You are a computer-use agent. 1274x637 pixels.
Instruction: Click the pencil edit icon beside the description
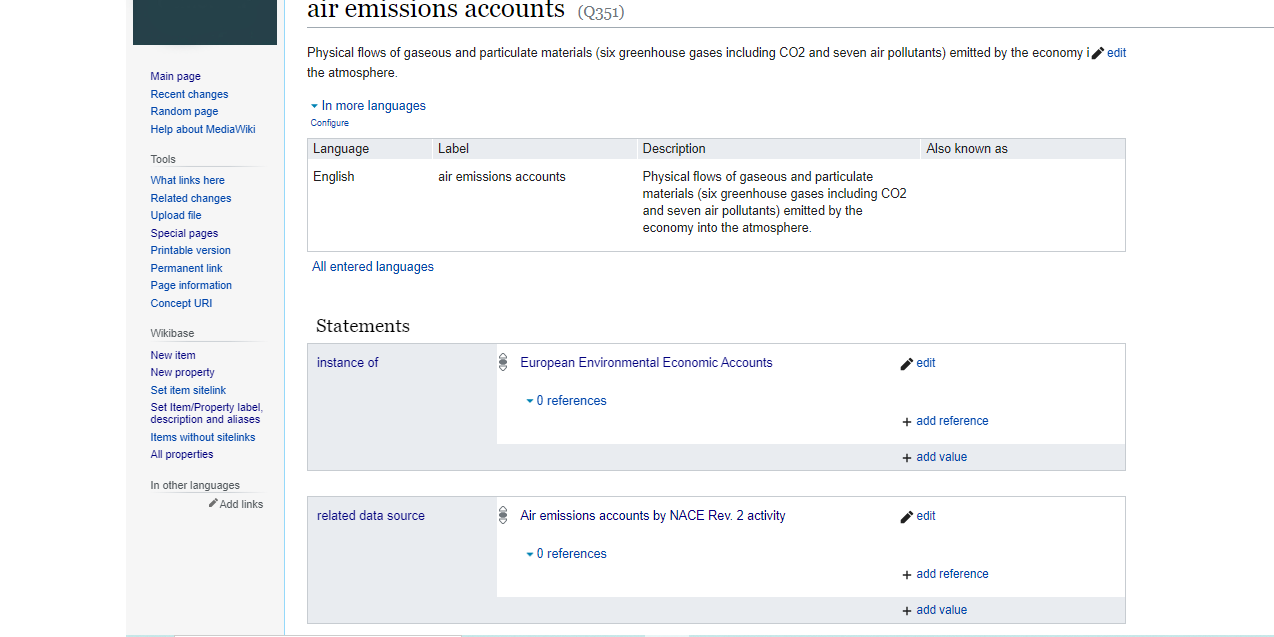tap(1098, 53)
